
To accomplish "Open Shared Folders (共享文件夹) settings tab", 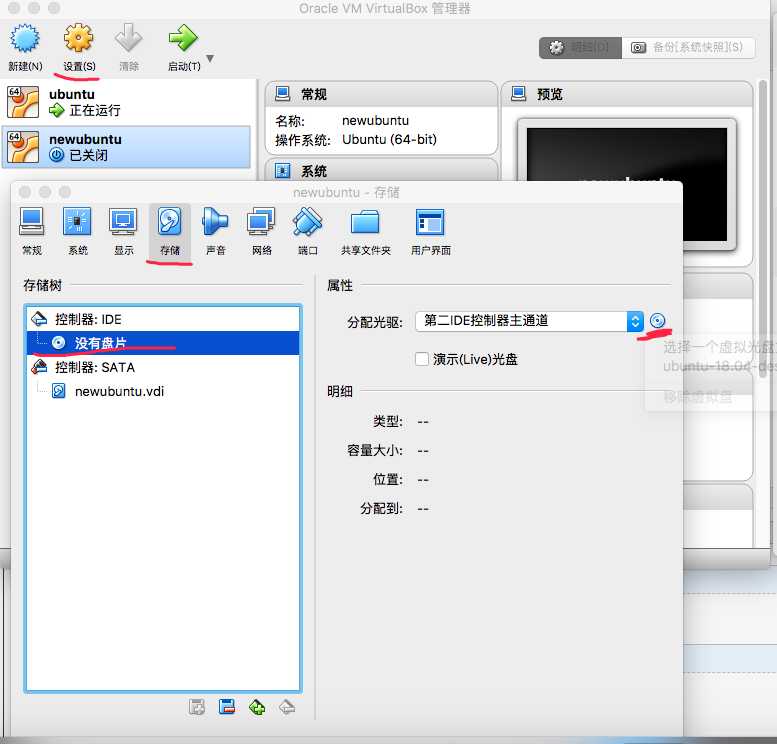I will [x=366, y=231].
